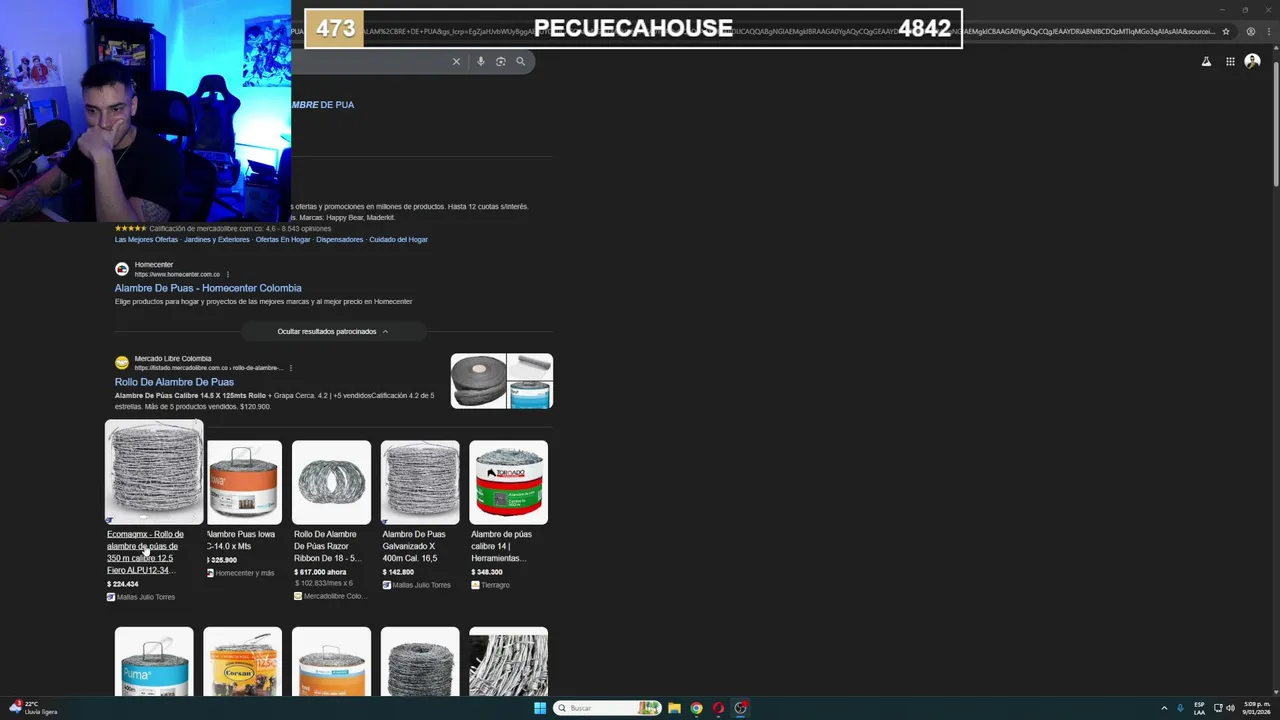Click the $ 617.000 ahora price
Screen dimensions: 1280x720
(320, 572)
